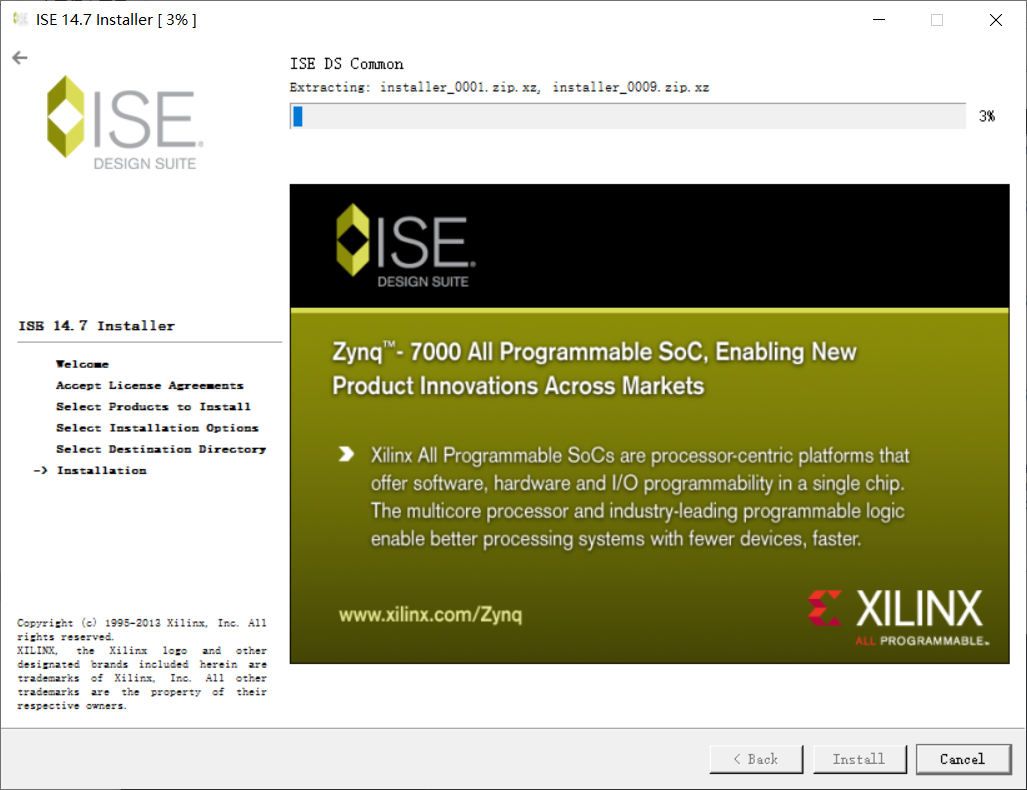1027x790 pixels.
Task: Click the installation progress bar
Action: pos(627,116)
